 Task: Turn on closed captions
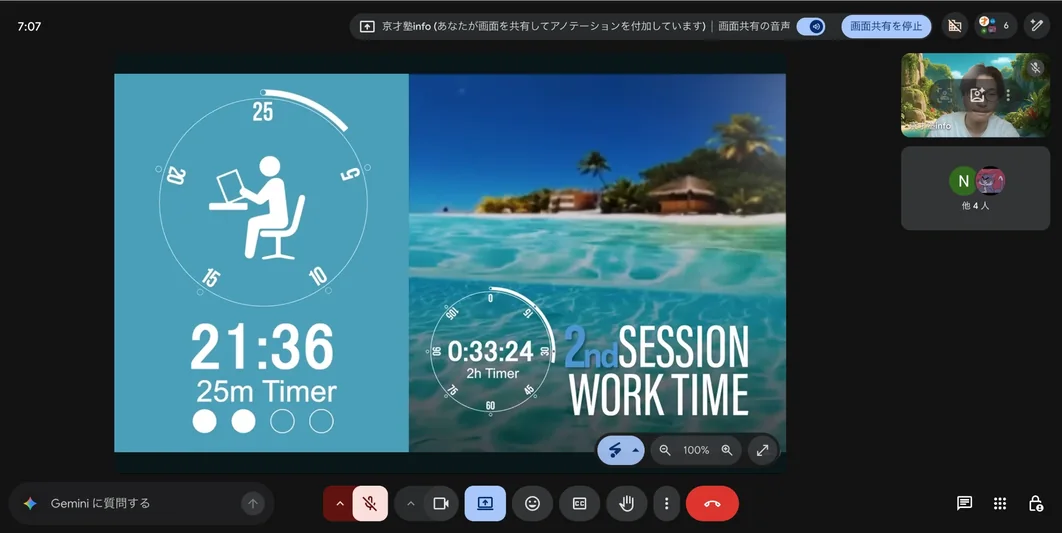(579, 503)
